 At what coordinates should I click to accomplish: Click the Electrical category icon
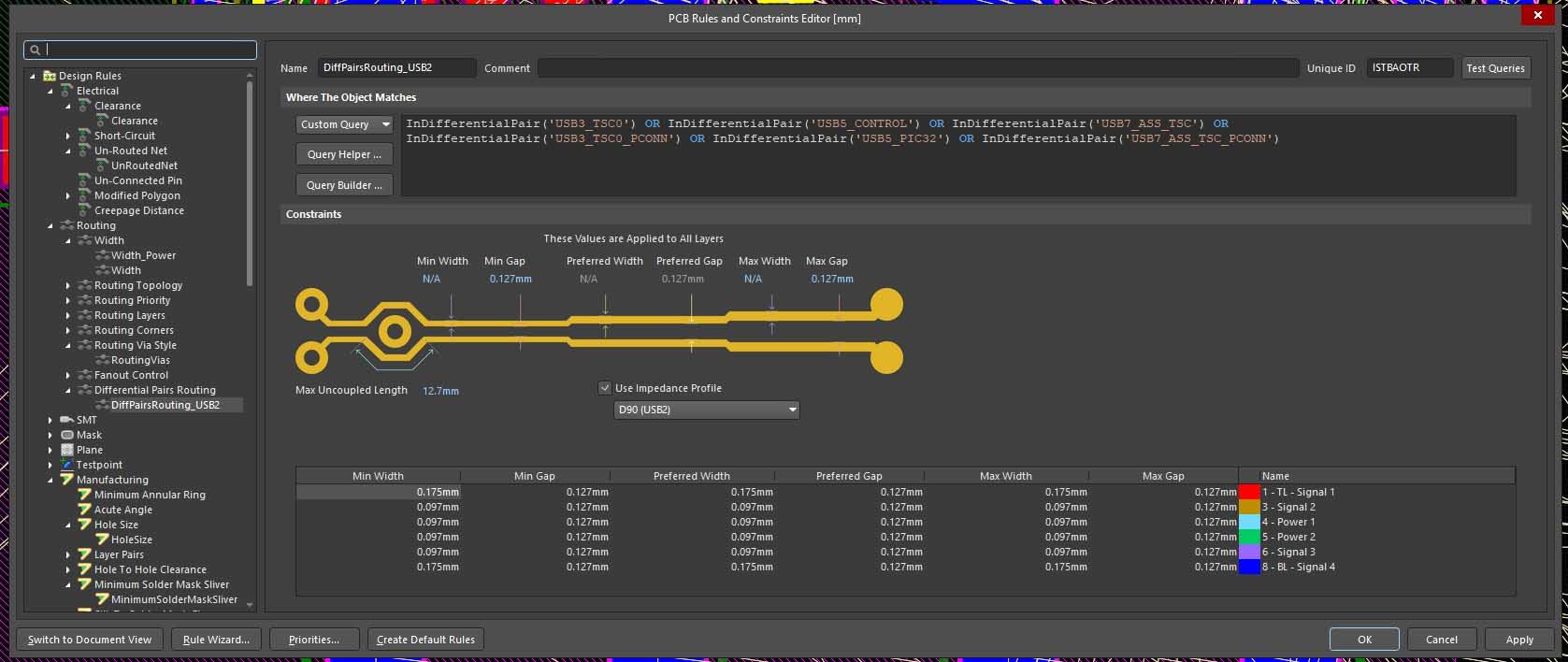66,91
